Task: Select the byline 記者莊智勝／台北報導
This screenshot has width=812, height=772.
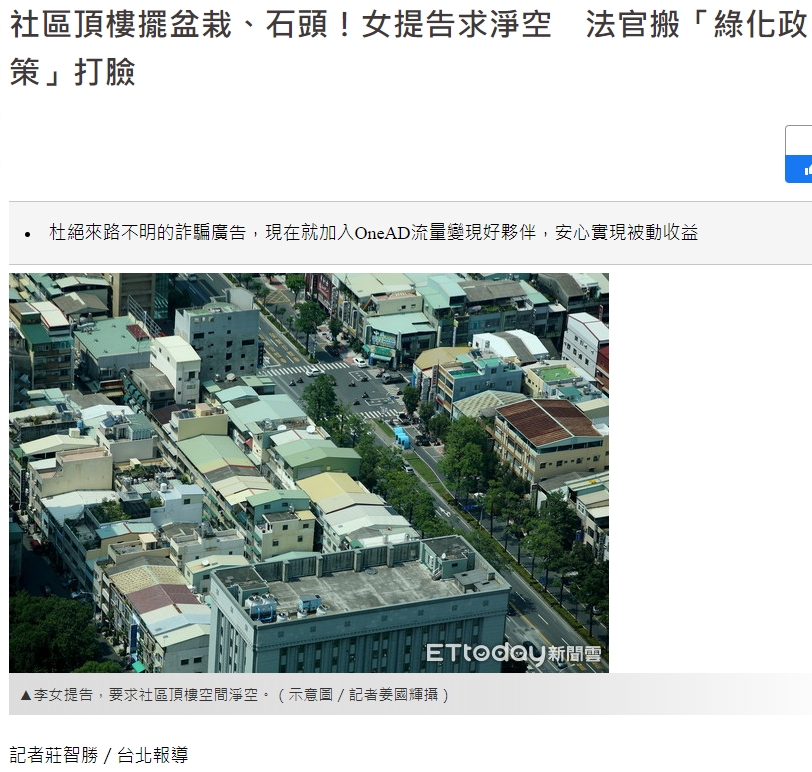Action: [99, 755]
